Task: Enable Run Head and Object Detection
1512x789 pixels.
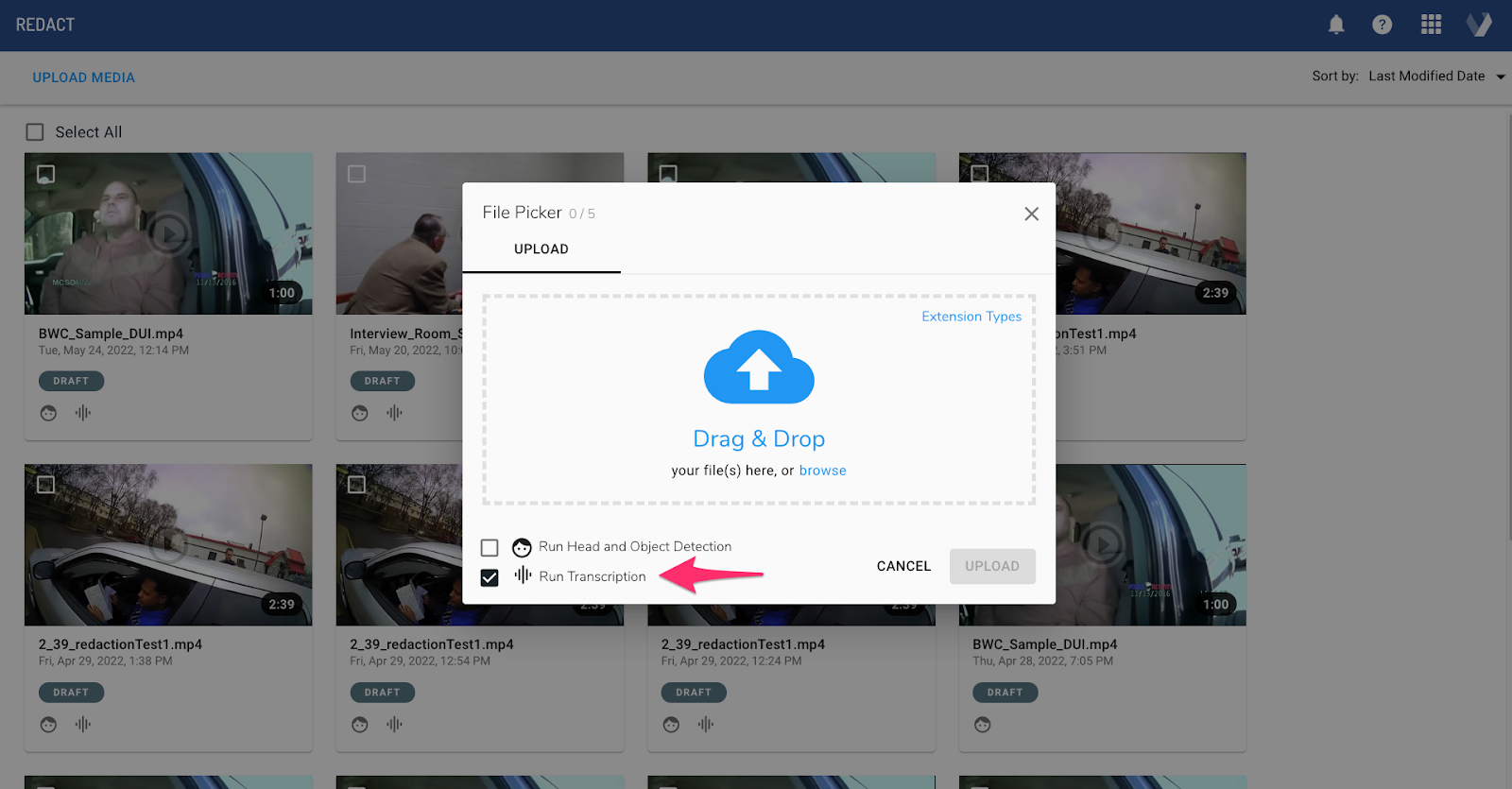Action: click(x=490, y=548)
